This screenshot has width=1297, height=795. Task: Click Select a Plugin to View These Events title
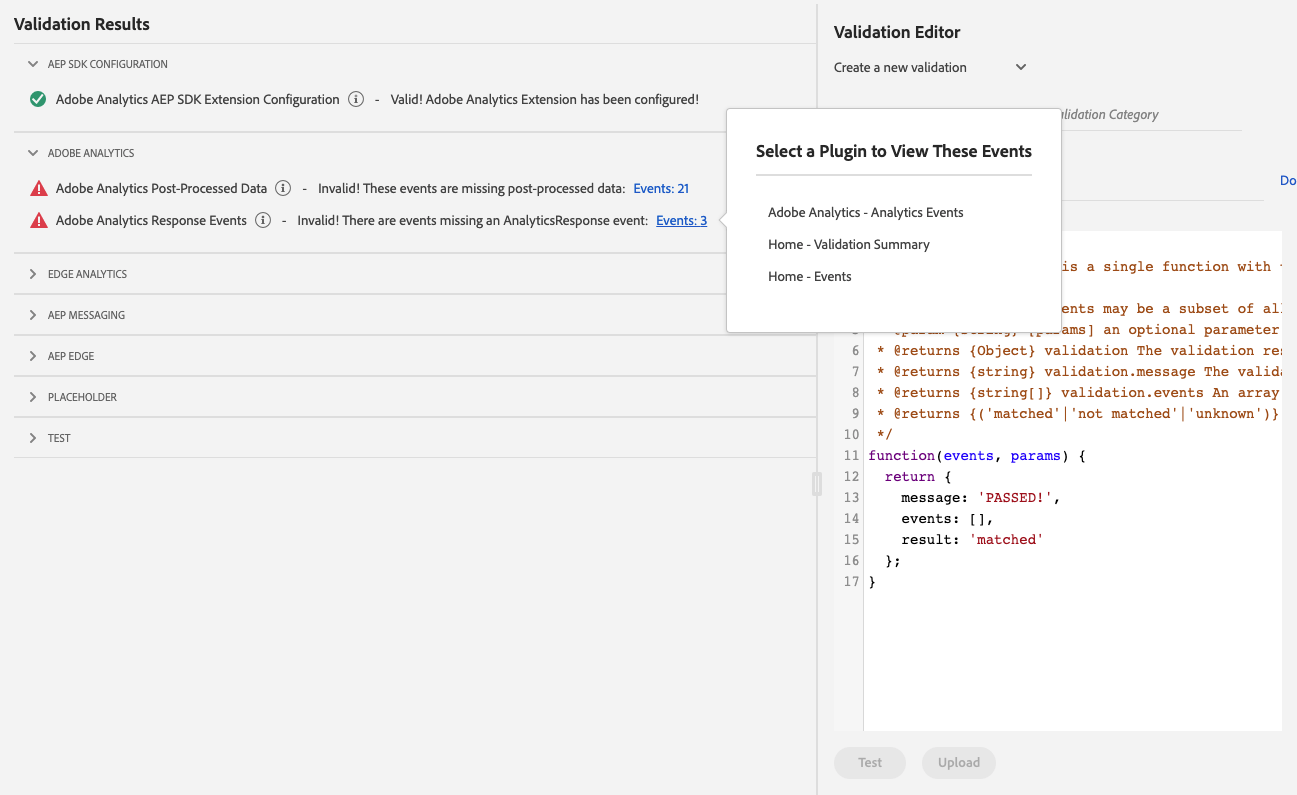point(894,151)
